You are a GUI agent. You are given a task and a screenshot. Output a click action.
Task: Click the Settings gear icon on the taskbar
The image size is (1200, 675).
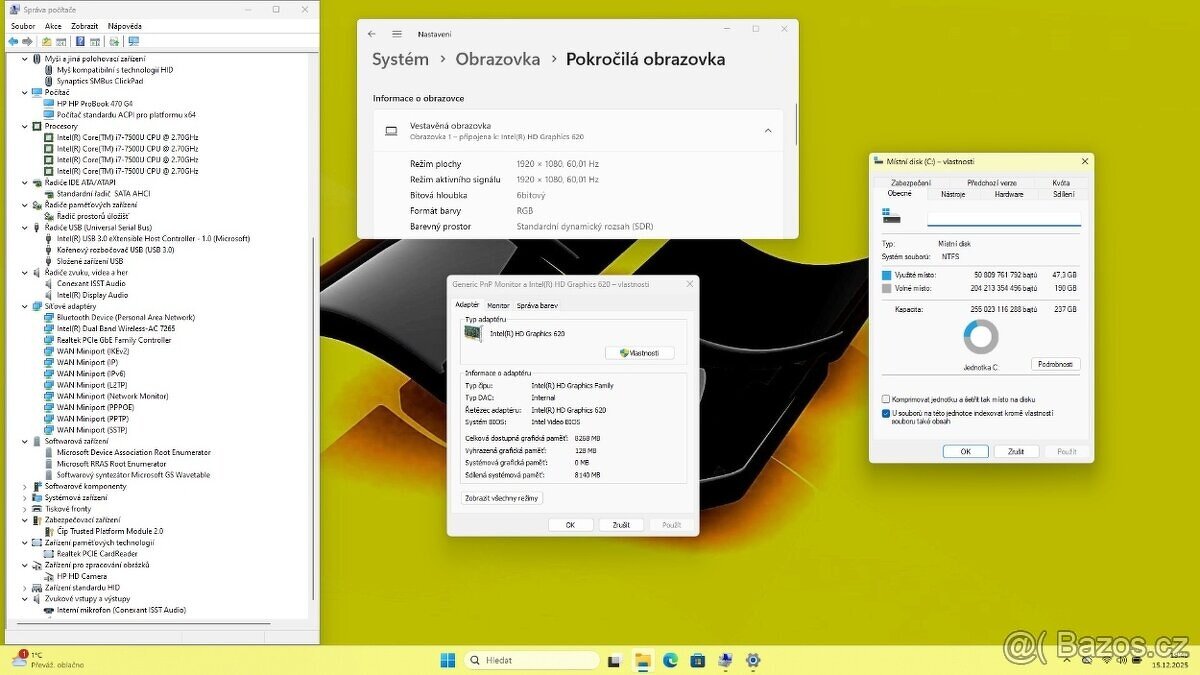pos(753,660)
